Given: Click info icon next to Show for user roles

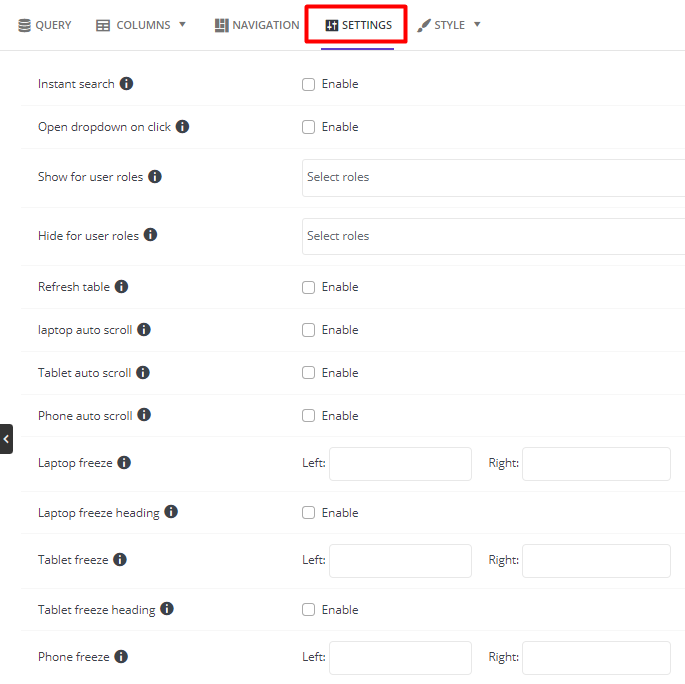Looking at the screenshot, I should (x=155, y=177).
